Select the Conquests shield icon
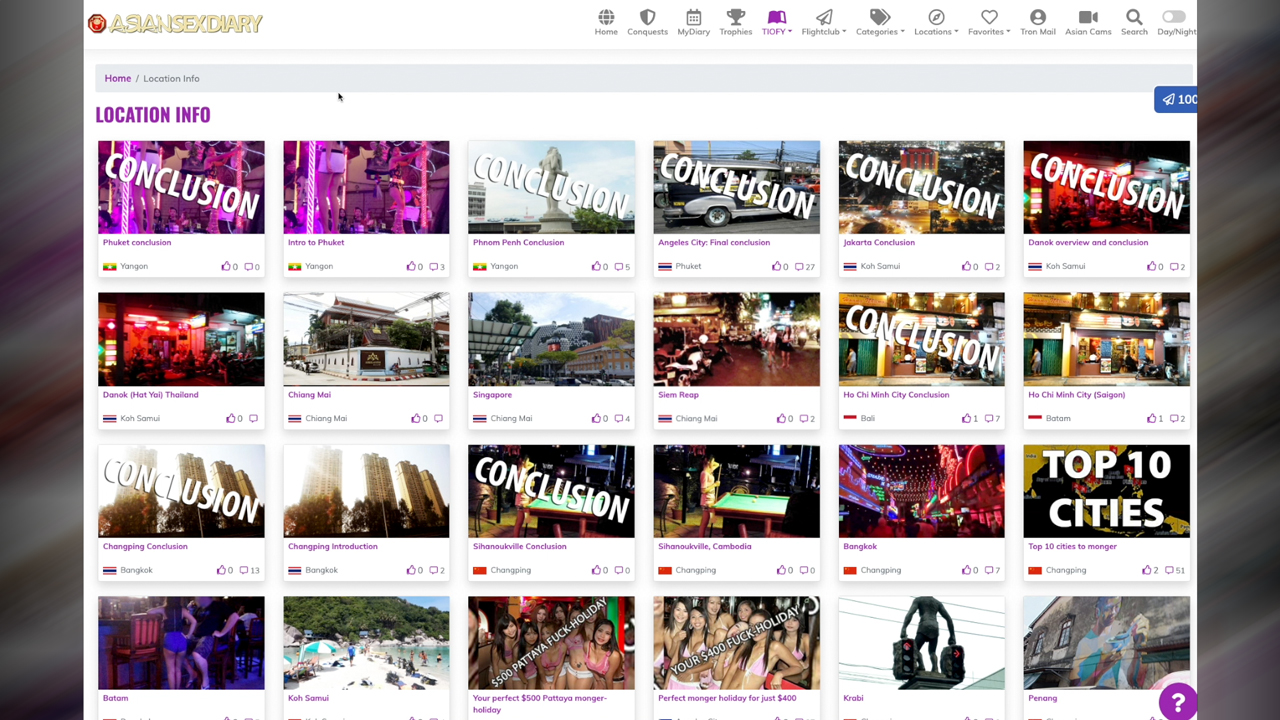The height and width of the screenshot is (720, 1280). click(x=647, y=17)
